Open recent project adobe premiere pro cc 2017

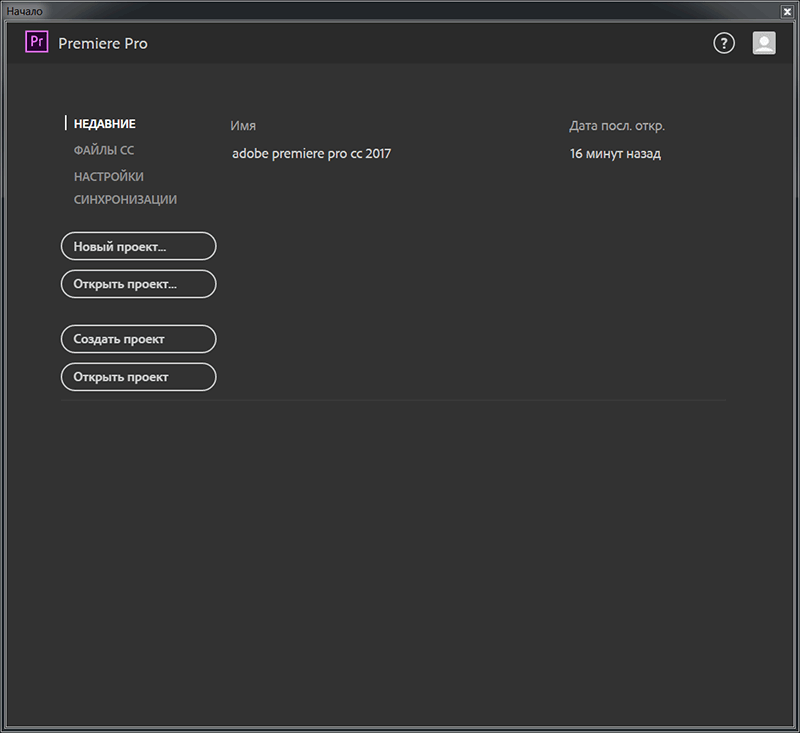click(311, 154)
